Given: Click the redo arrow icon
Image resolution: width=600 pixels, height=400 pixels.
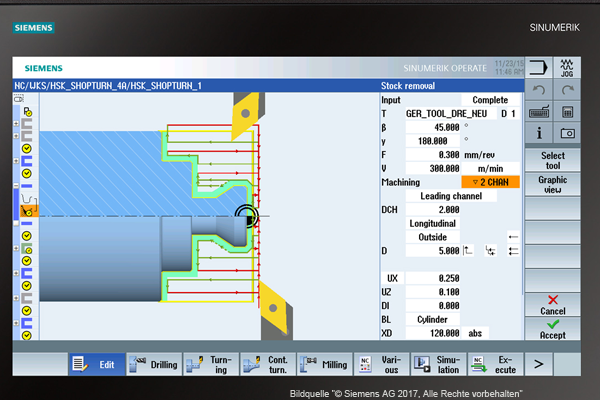Looking at the screenshot, I should (x=567, y=91).
